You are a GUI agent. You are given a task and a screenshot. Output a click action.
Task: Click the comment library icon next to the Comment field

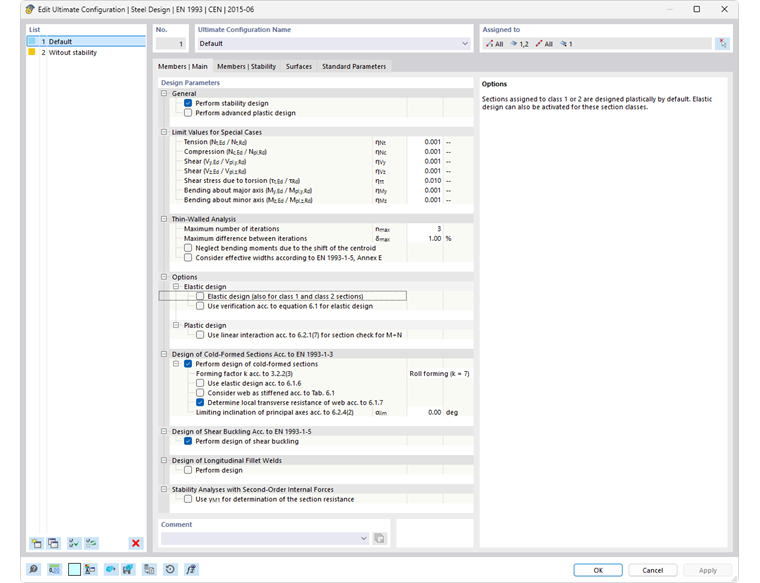point(380,538)
